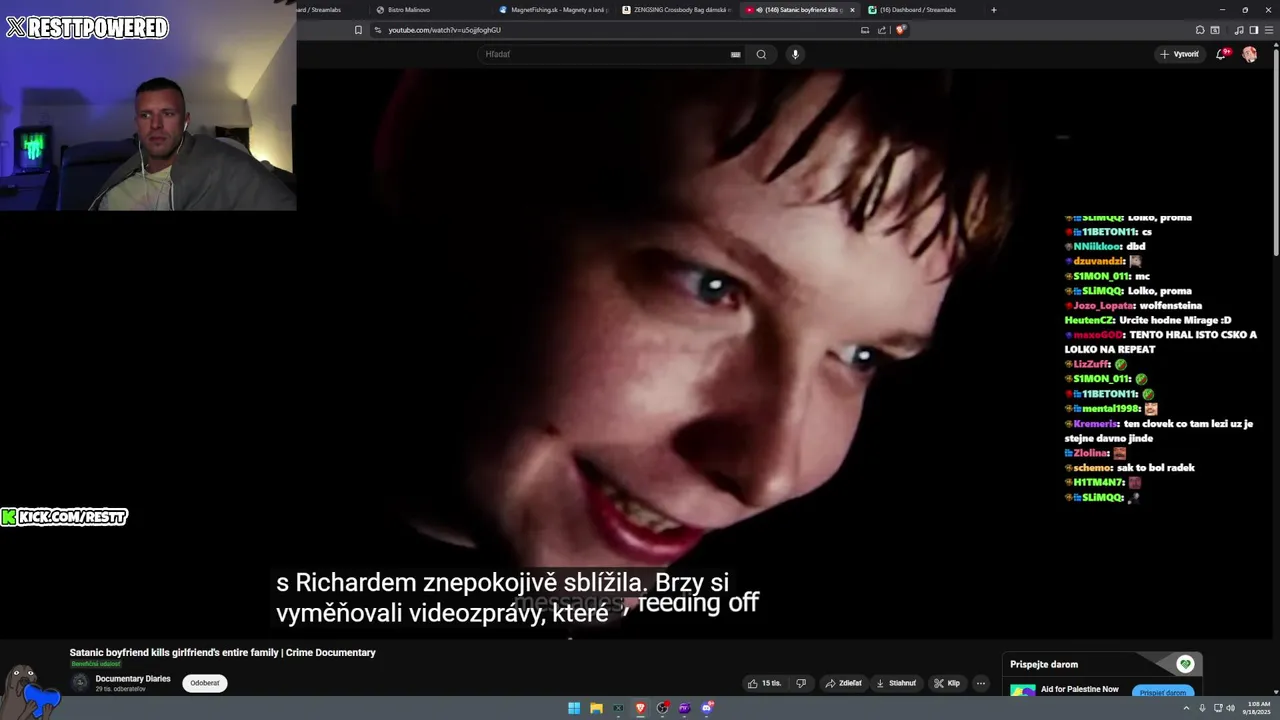Click the Stiahnuť download button
This screenshot has width=1280, height=720.
pos(896,683)
